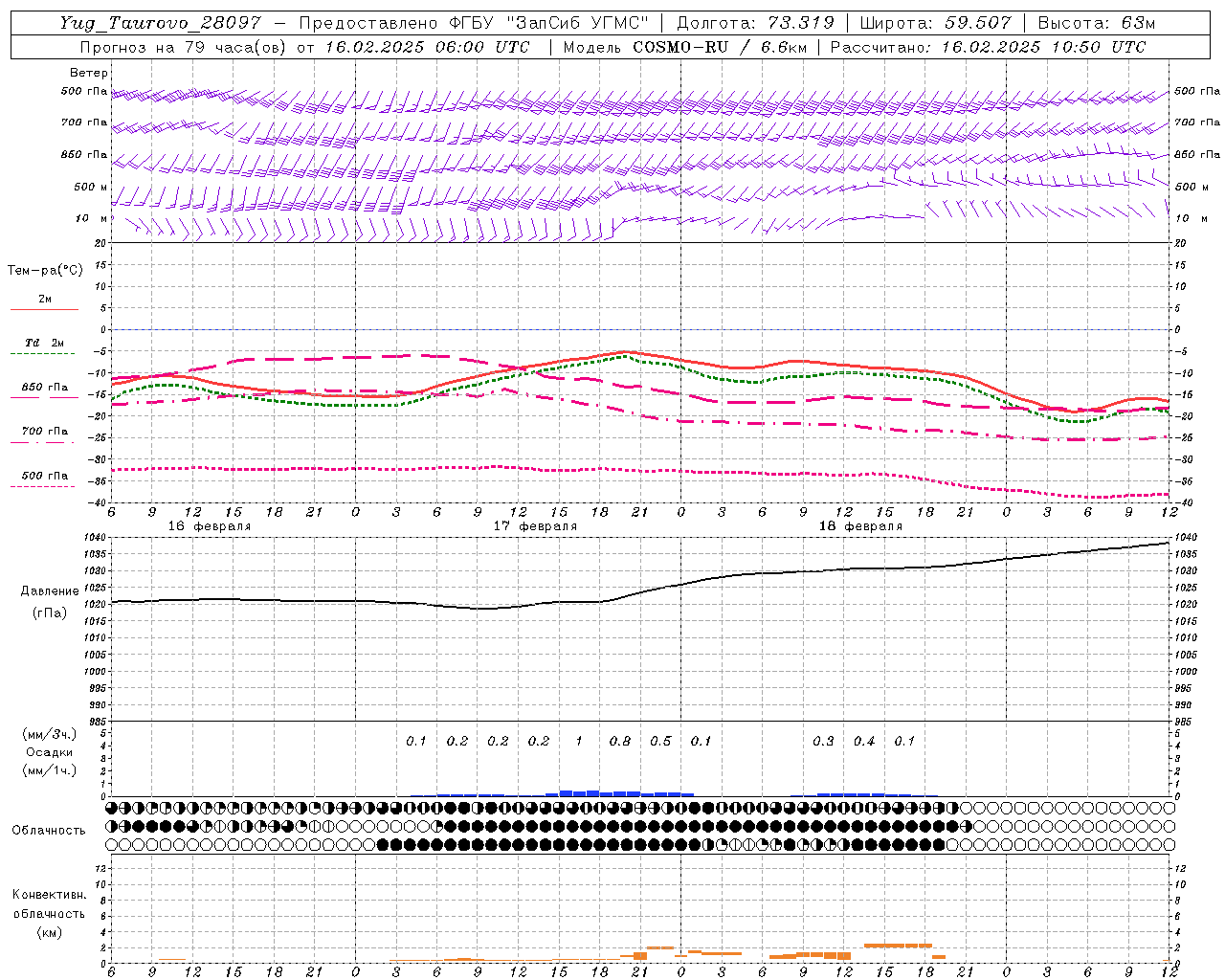Click the dotted pink line sample under 500 гПа legend

click(x=42, y=486)
